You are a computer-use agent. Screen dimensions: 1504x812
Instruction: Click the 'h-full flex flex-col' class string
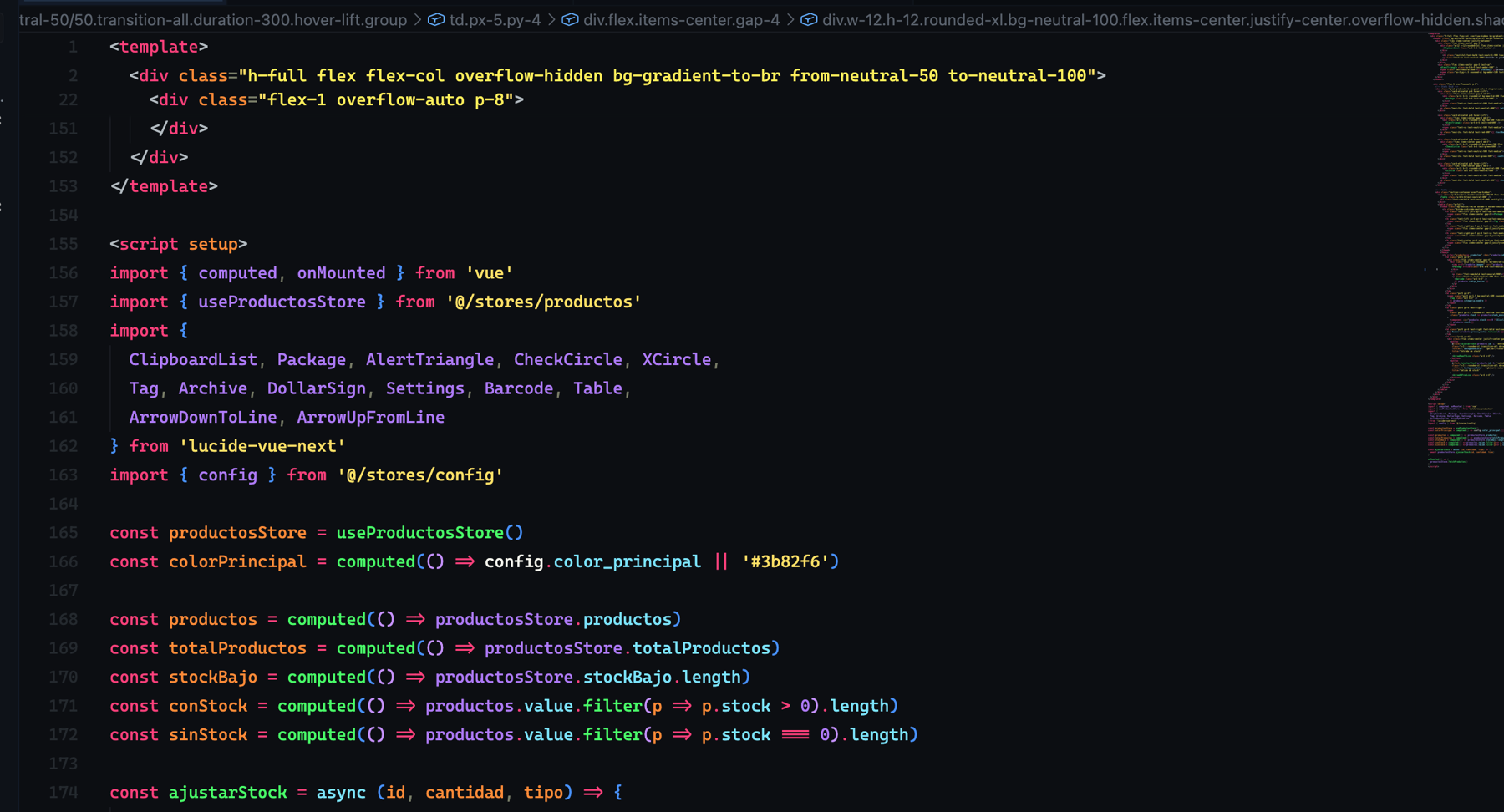[x=668, y=76]
